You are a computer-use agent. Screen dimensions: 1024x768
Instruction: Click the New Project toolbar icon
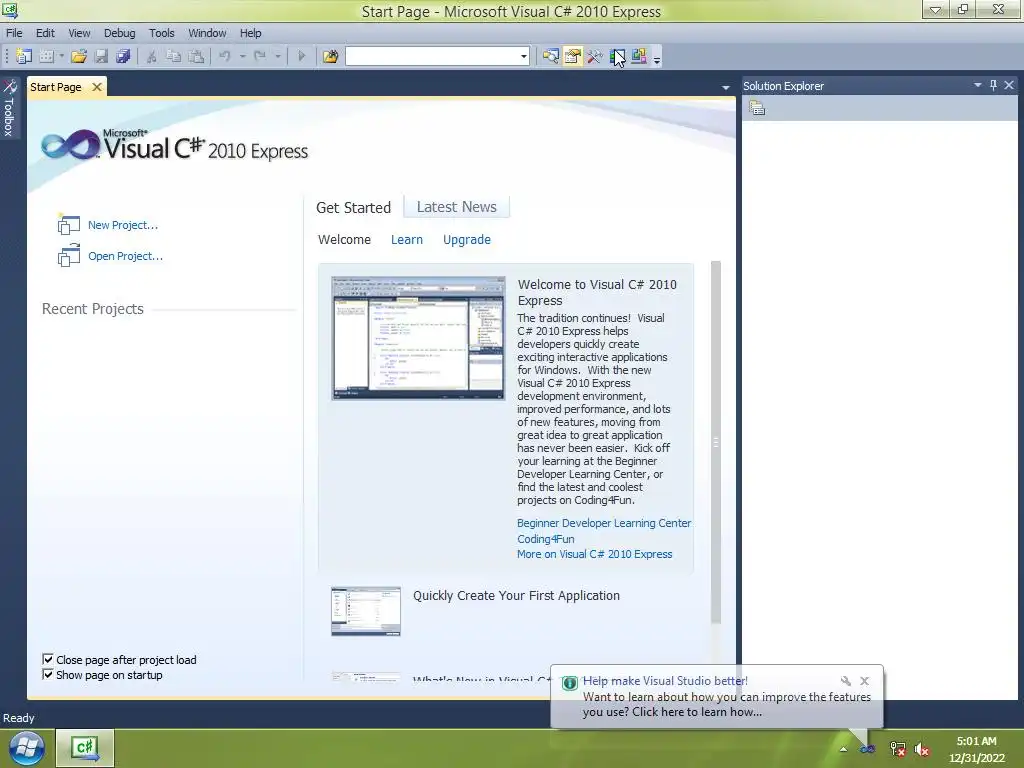tap(24, 56)
